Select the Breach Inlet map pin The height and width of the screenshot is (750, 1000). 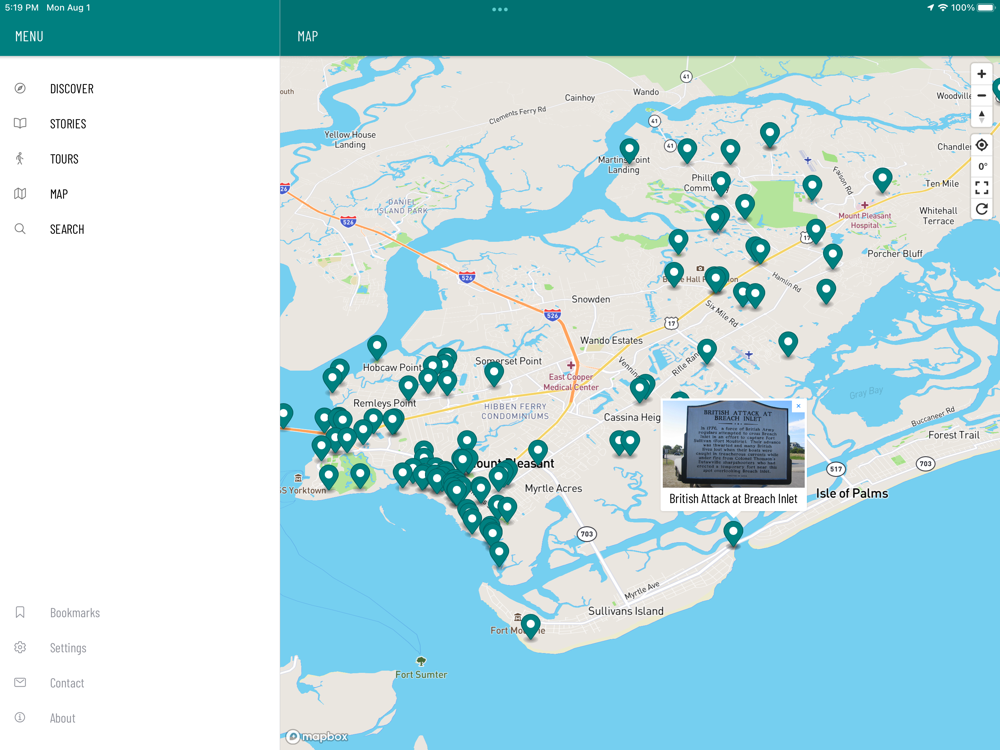coord(733,533)
